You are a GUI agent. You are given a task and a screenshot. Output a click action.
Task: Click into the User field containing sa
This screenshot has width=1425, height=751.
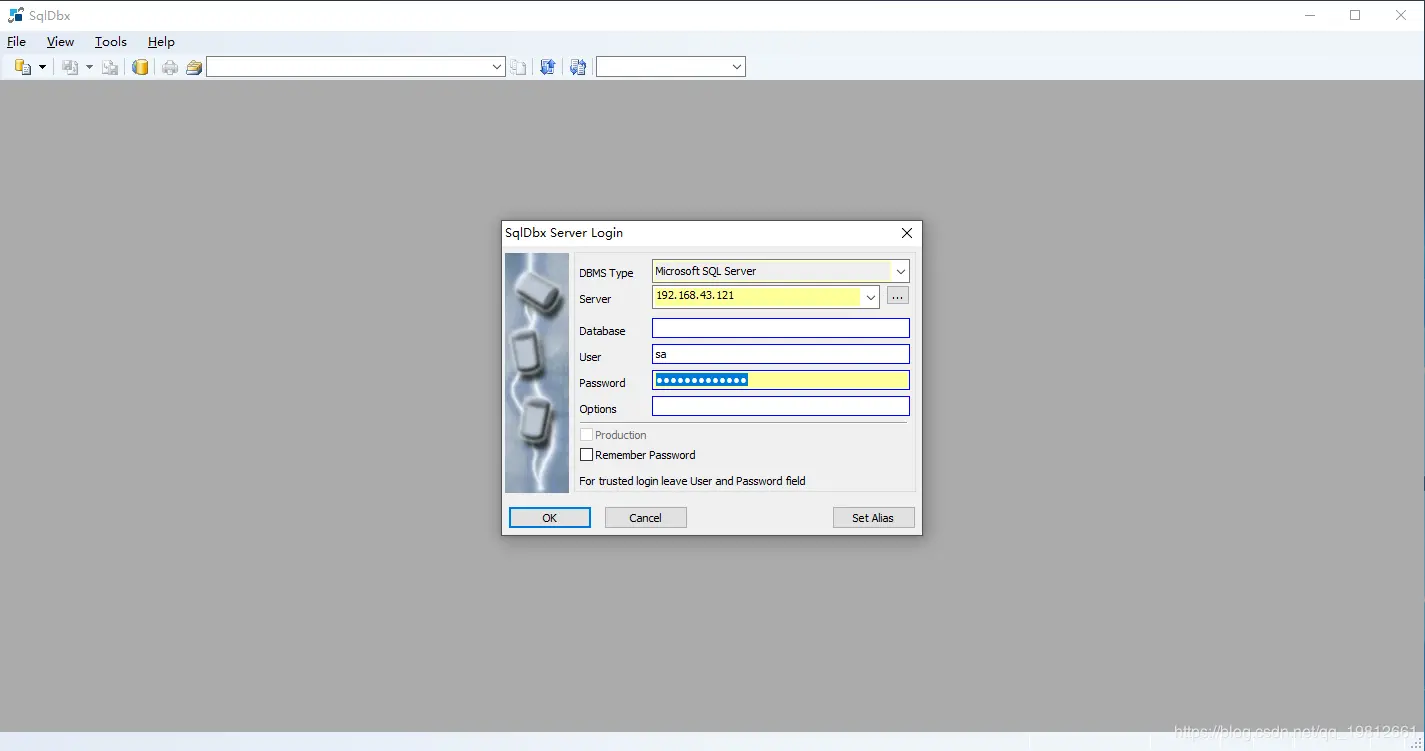pyautogui.click(x=781, y=354)
